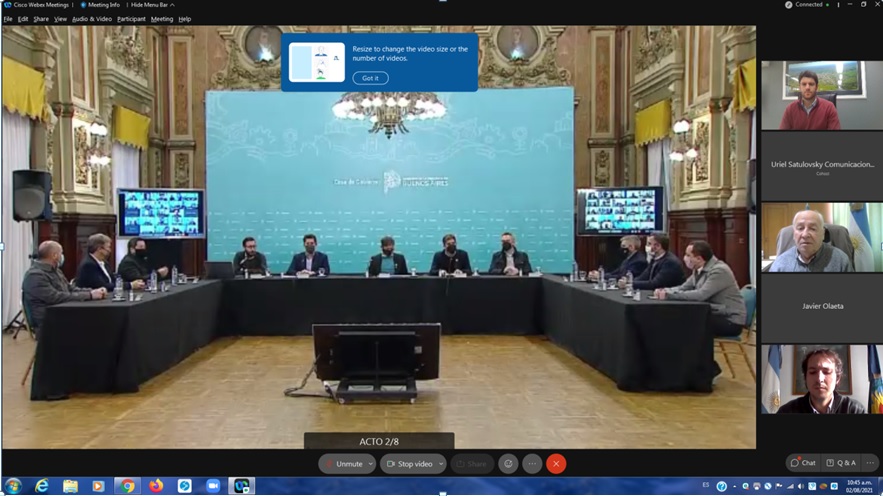Viewport: 883px width, 496px height.
Task: Open File Explorer folder in the taskbar
Action: tap(70, 486)
